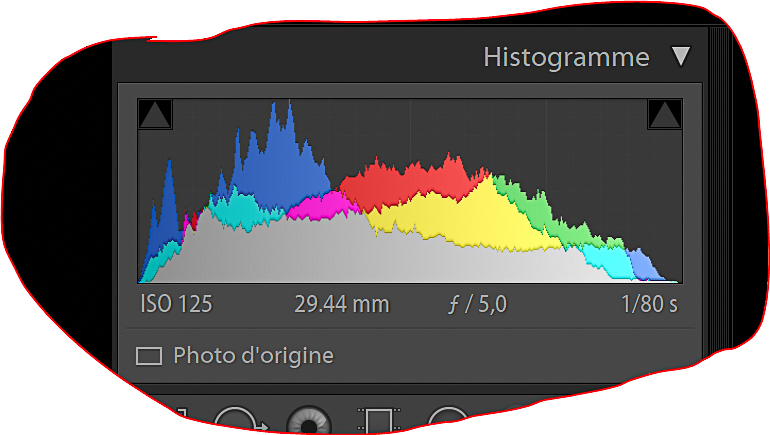
Task: Toggle the shadow clipping indicator triangle
Action: tap(155, 114)
